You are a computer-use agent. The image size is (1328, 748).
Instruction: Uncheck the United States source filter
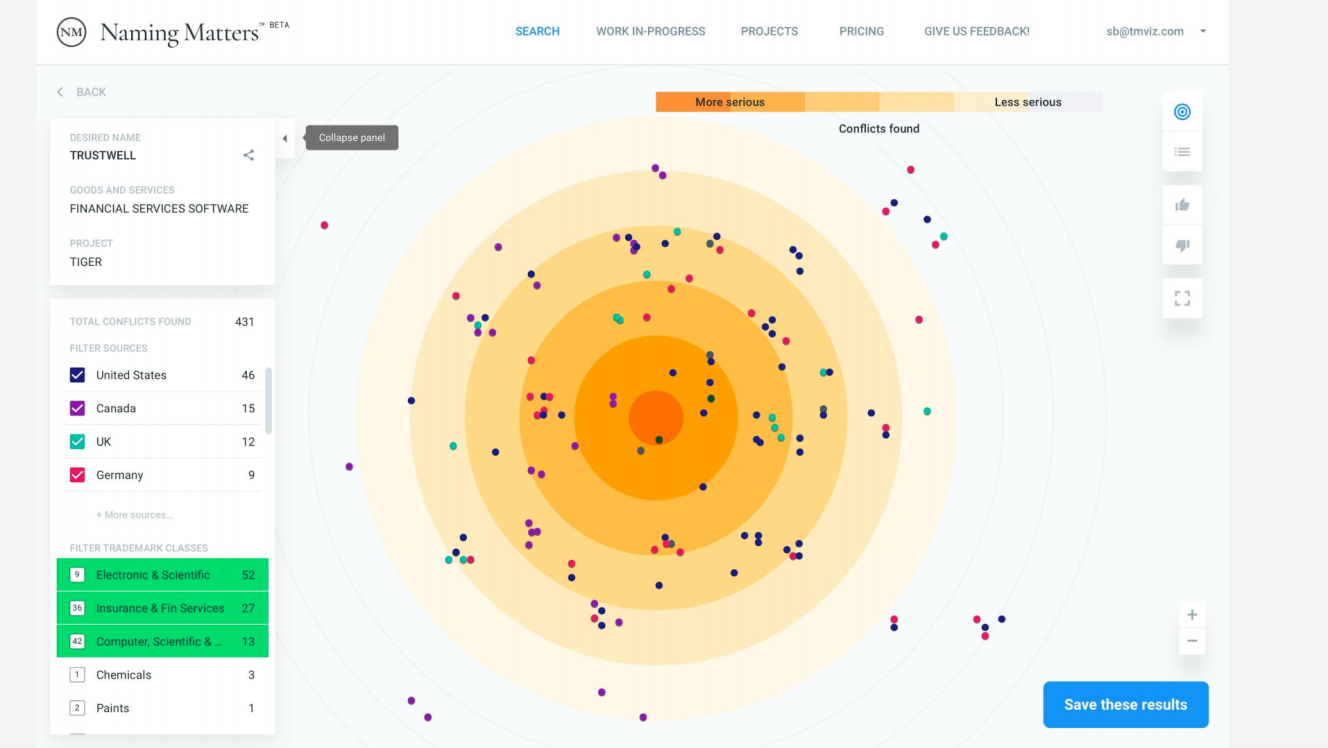tap(77, 375)
